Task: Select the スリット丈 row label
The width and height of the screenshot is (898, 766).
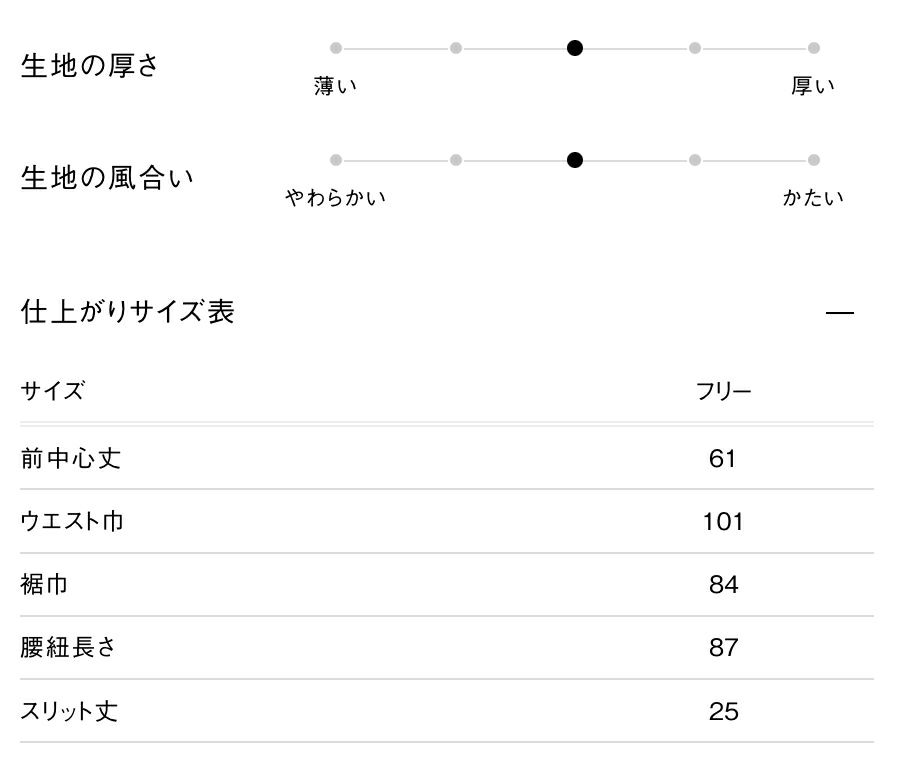Action: [x=69, y=712]
